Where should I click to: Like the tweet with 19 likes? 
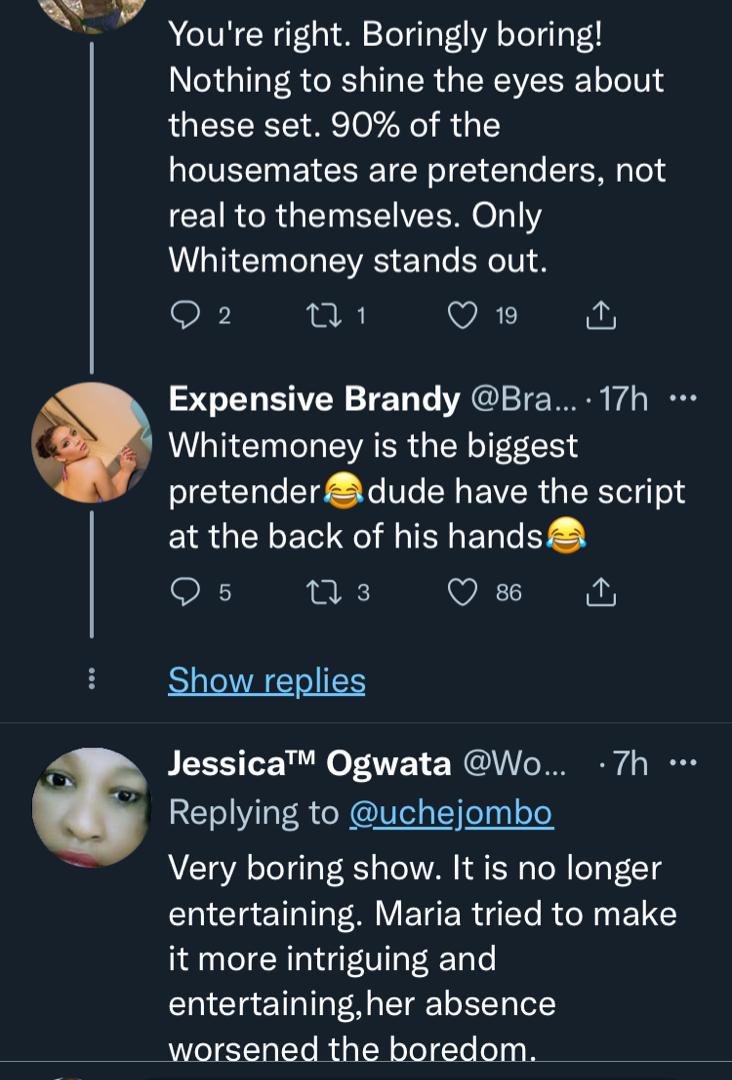click(462, 316)
